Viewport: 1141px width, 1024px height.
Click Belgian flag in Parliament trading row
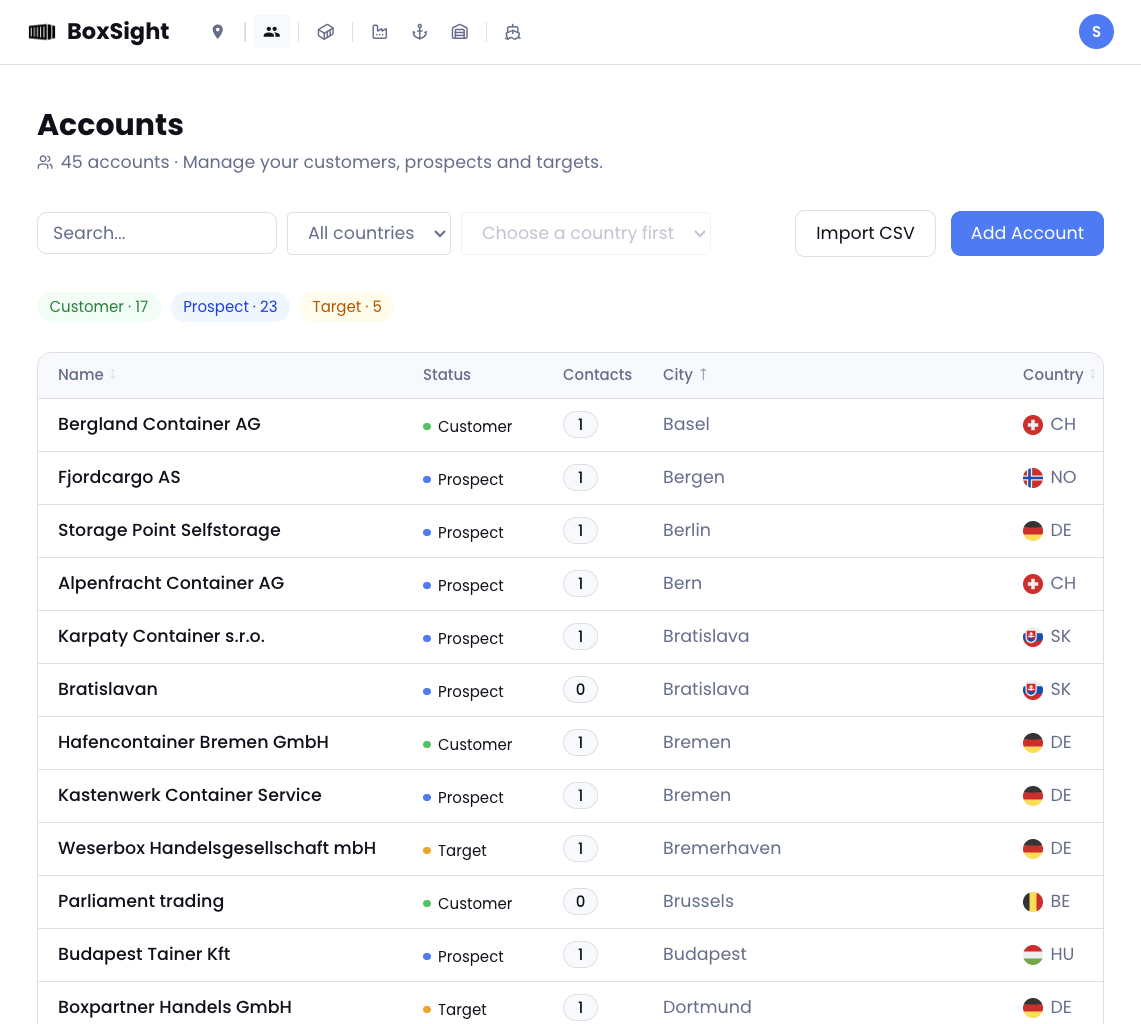[1033, 902]
